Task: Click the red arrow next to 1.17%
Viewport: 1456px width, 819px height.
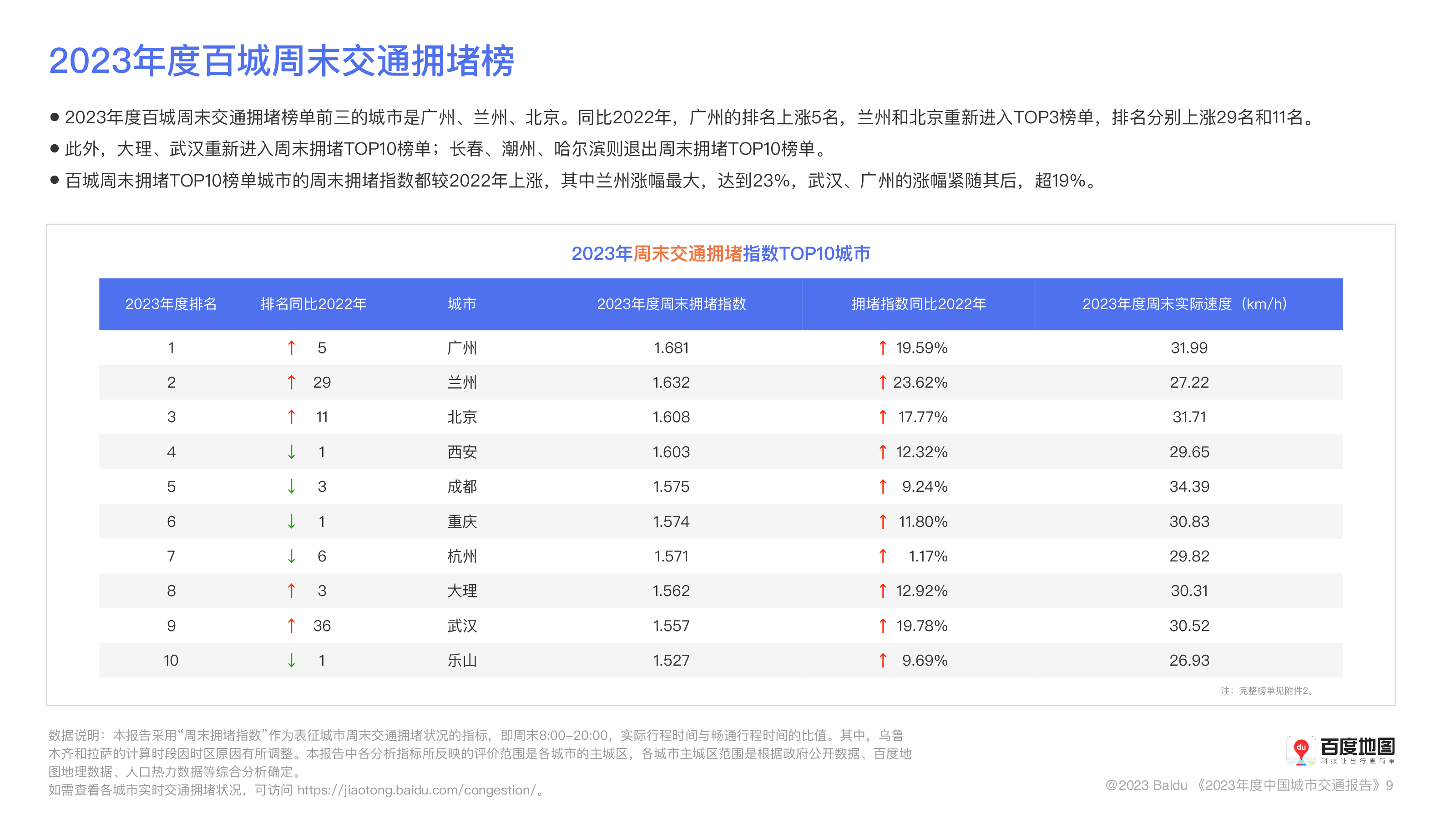Action: point(883,556)
